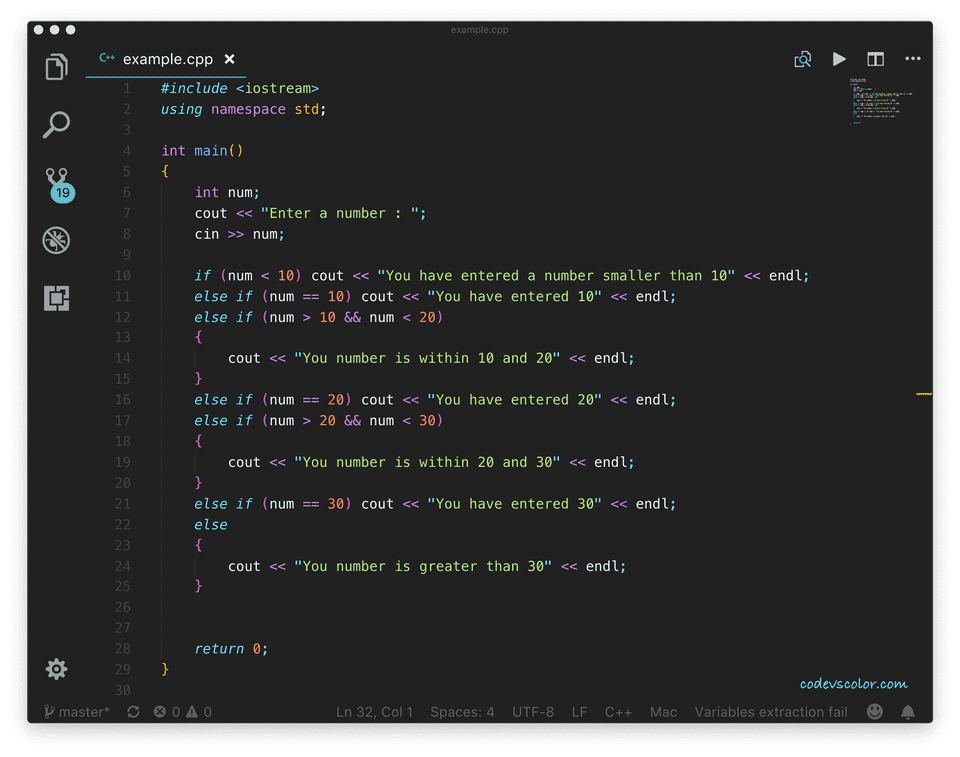Synchronize changes for the repository
Screen dimensions: 960x757
pos(133,711)
